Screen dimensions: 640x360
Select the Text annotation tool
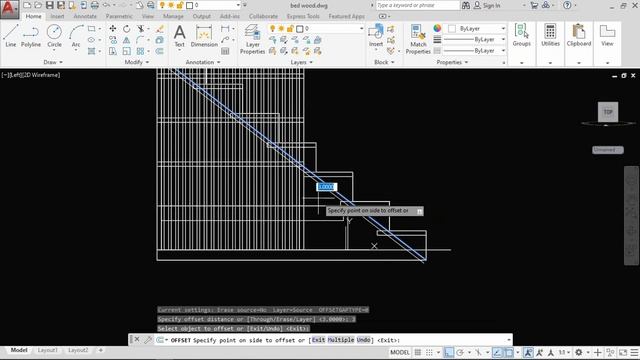(x=180, y=36)
